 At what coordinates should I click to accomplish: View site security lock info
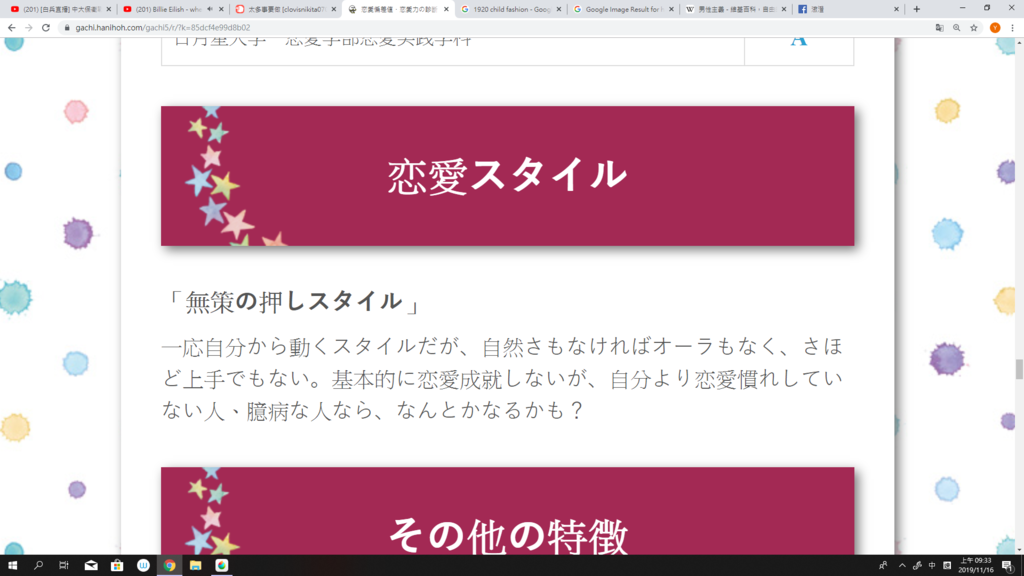click(x=67, y=27)
